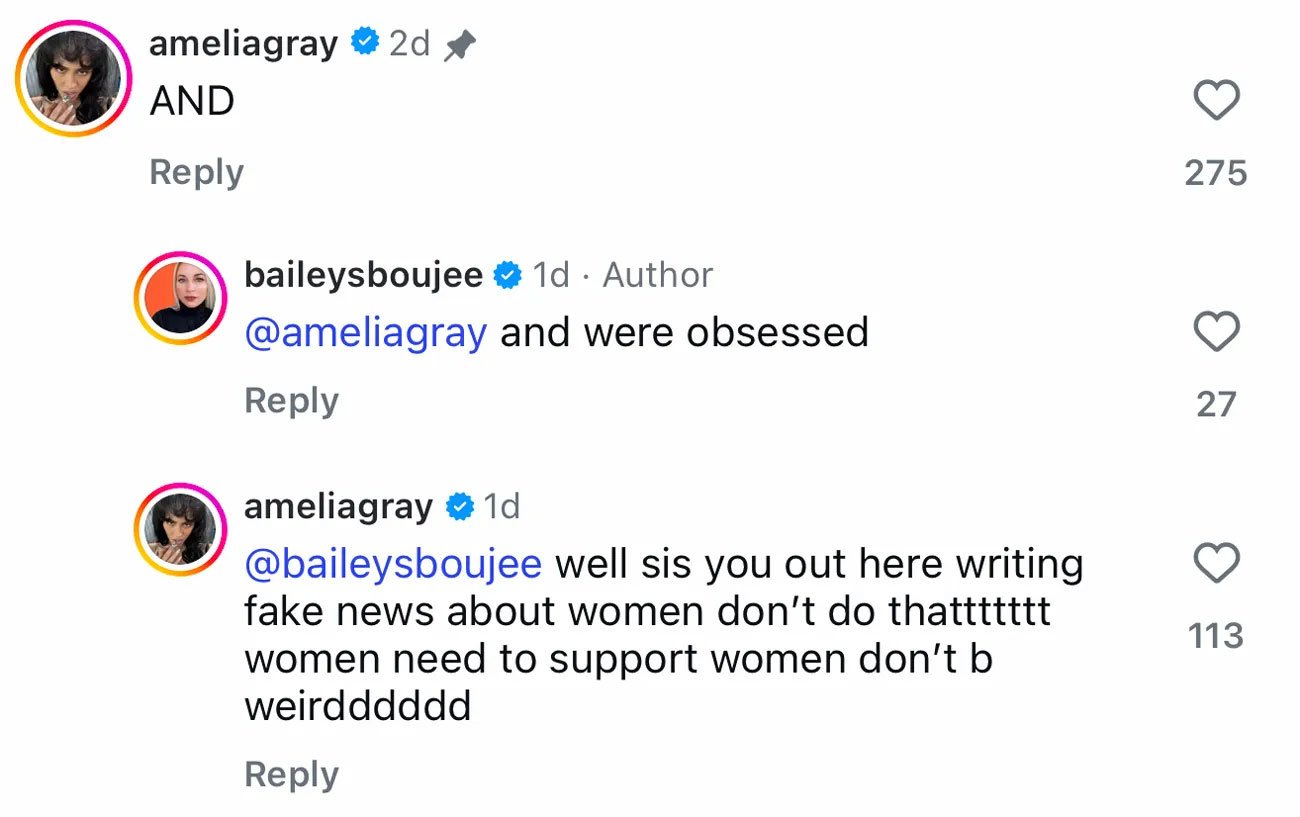The width and height of the screenshot is (1300, 817).
Task: Tap the heart icon on baileysboujee's reply
Action: point(1216,331)
